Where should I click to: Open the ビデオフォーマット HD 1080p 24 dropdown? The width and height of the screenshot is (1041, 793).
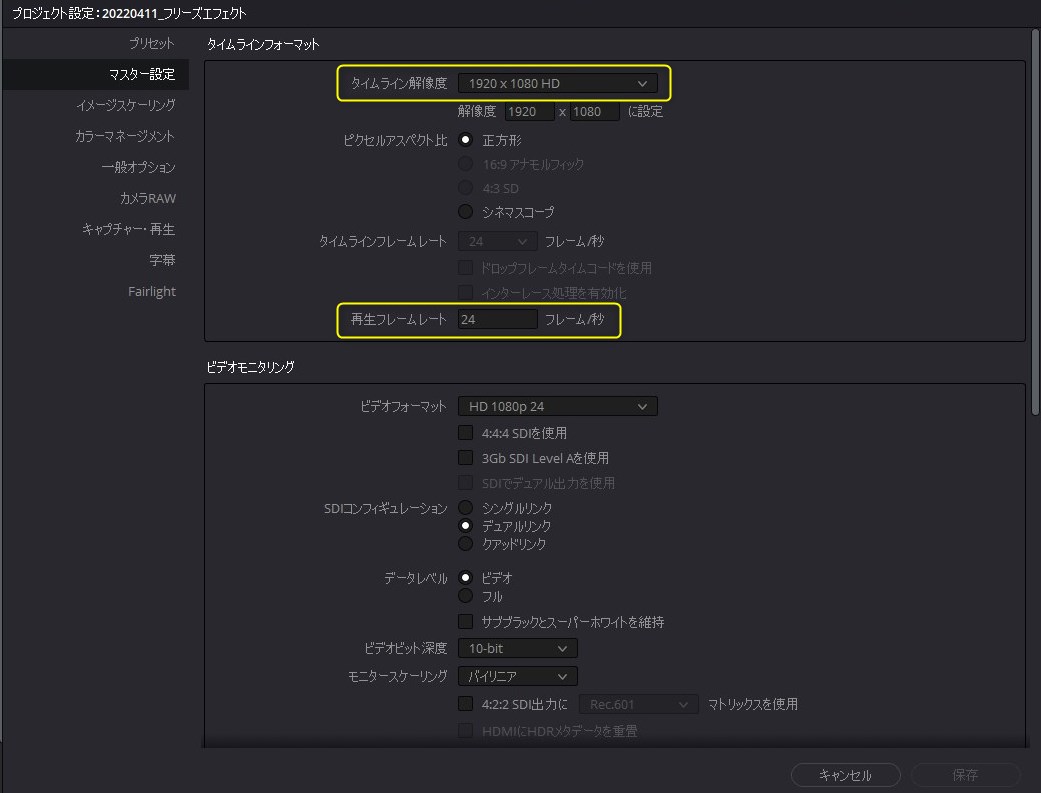pos(557,406)
